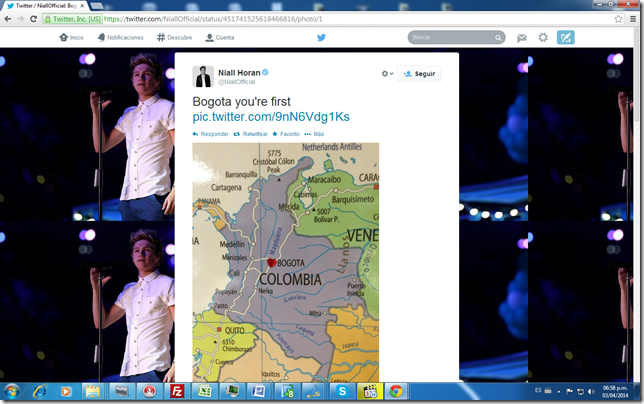644x404 pixels.
Task: Open Windows Explorer folder in the taskbar
Action: point(93,392)
